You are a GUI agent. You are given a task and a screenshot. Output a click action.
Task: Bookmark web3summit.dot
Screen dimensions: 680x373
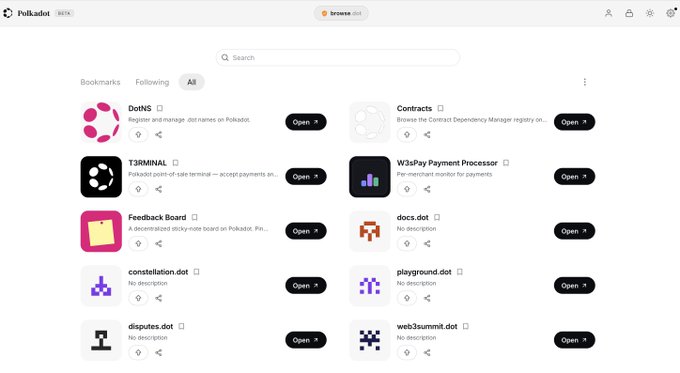[x=465, y=326]
